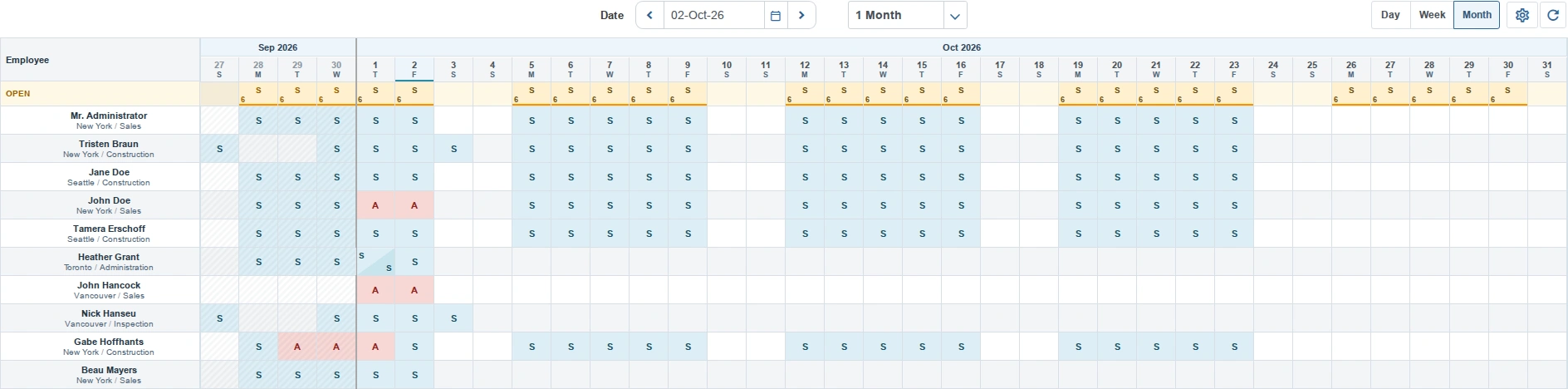
Task: Select the Oct 1 Thursday column header
Action: click(x=375, y=69)
